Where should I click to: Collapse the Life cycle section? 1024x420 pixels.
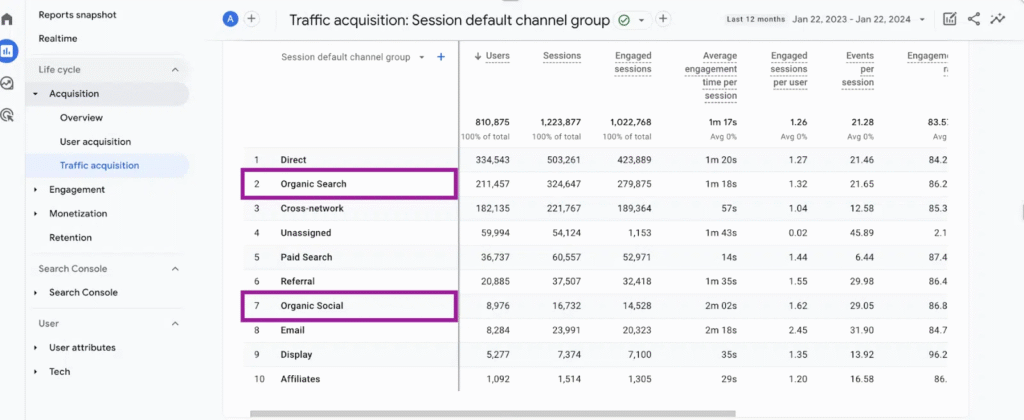[x=175, y=70]
